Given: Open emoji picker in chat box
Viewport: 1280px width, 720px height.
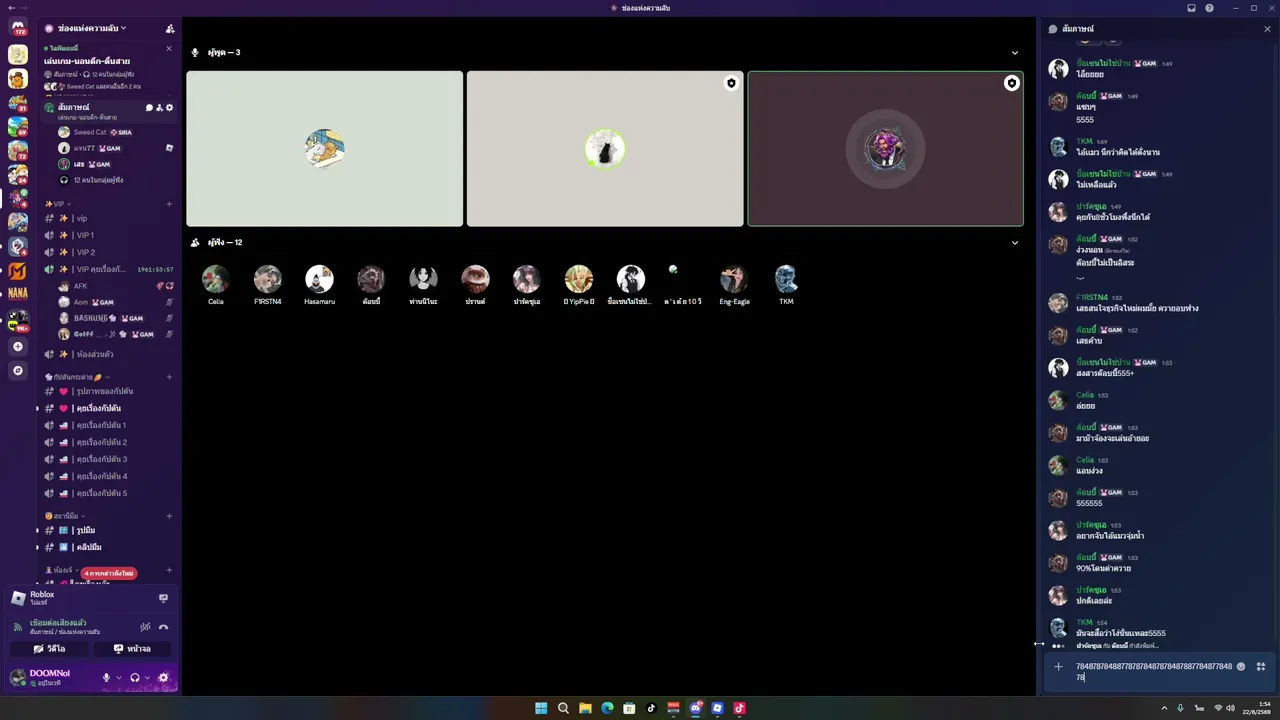Looking at the screenshot, I should point(1241,667).
